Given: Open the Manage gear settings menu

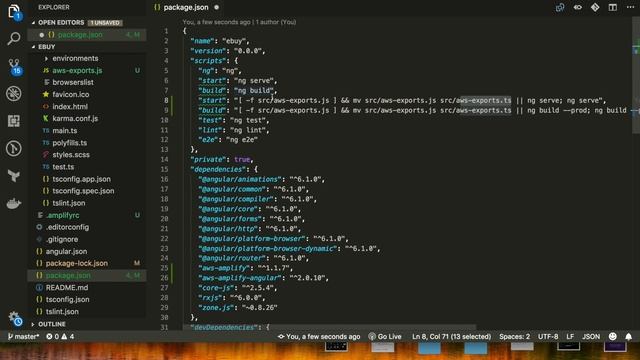Looking at the screenshot, I should 15,318.
